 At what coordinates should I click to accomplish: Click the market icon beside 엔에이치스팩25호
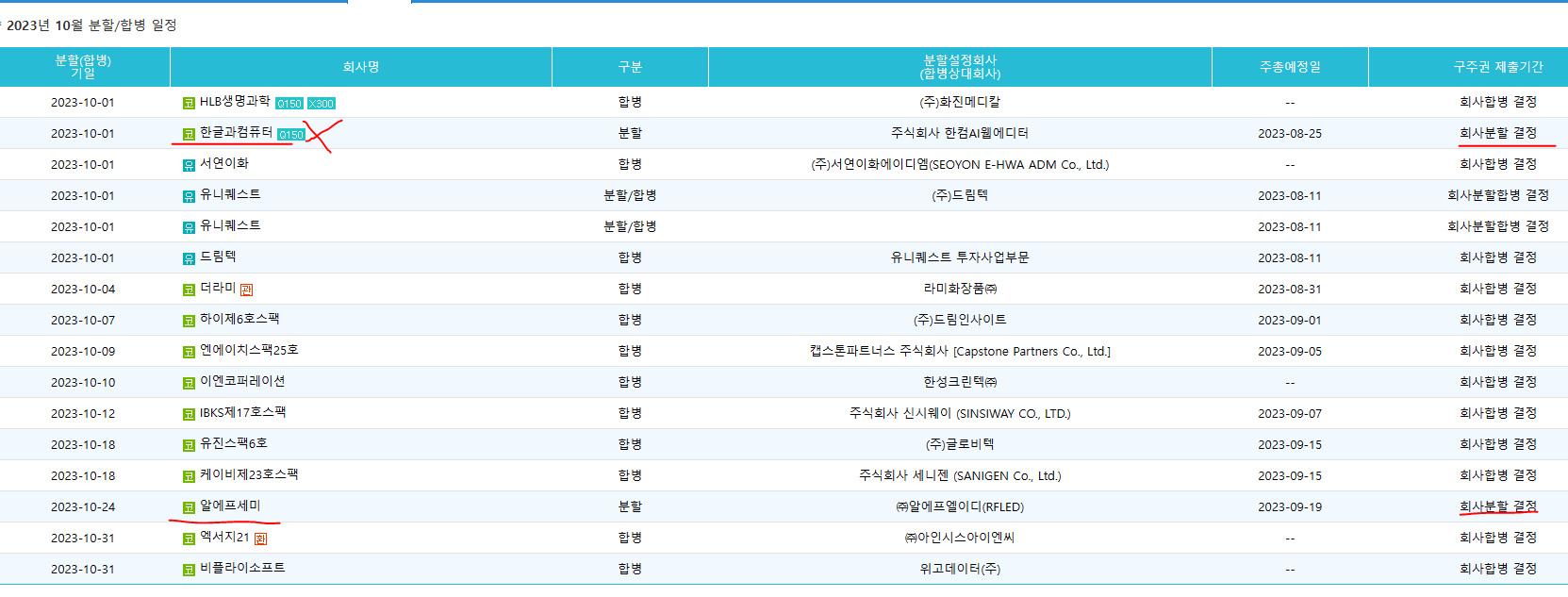[x=189, y=352]
